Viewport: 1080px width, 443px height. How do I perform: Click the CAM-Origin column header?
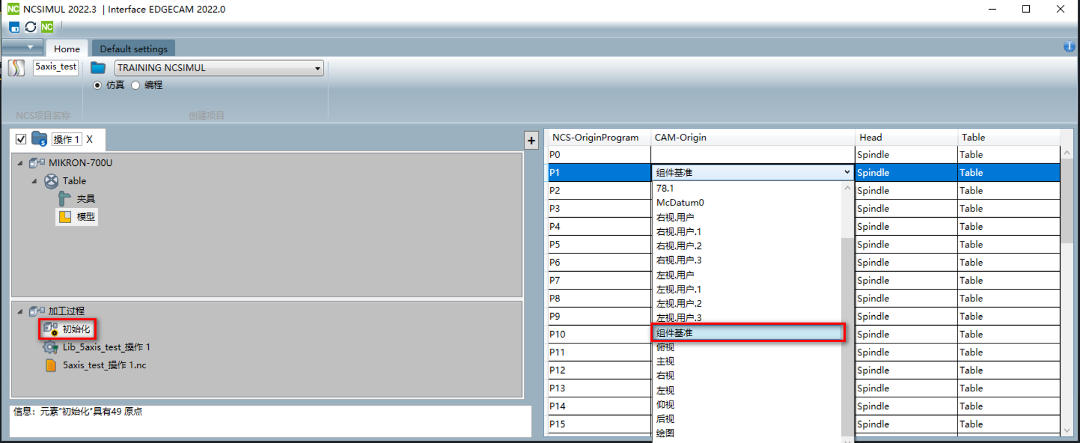click(x=752, y=138)
